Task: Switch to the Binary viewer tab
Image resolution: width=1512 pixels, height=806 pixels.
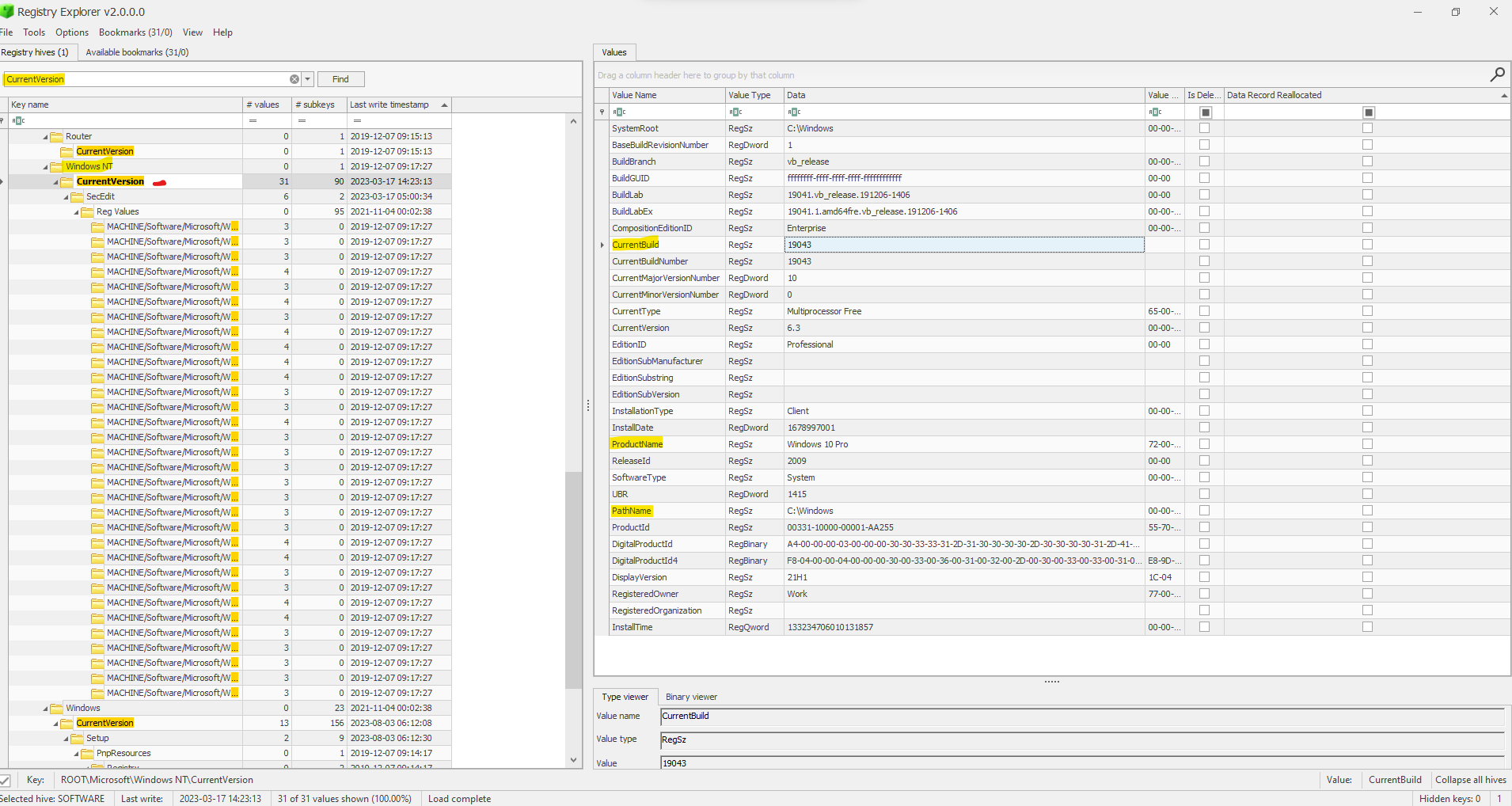Action: pos(691,697)
